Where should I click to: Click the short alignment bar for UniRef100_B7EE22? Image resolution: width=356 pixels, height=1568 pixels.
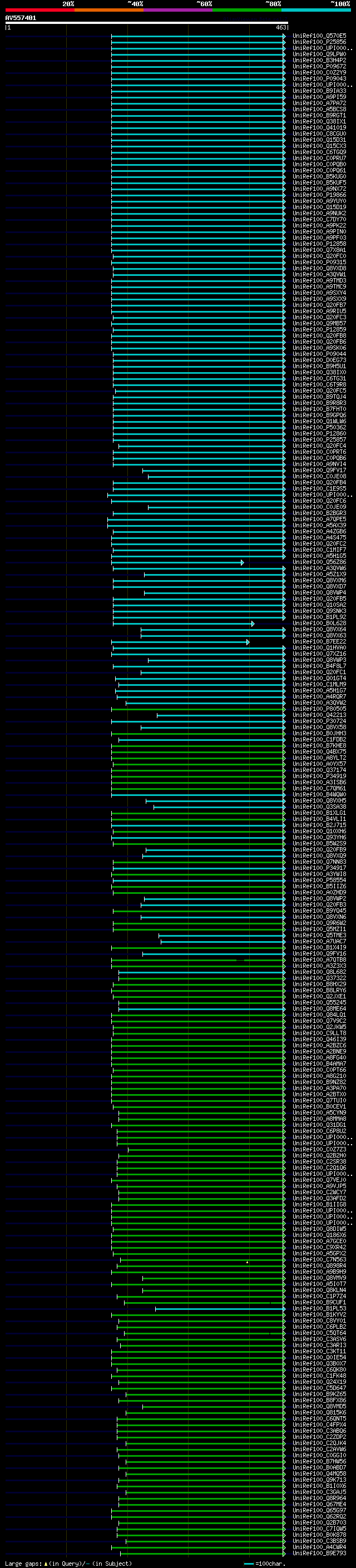pyautogui.click(x=180, y=641)
